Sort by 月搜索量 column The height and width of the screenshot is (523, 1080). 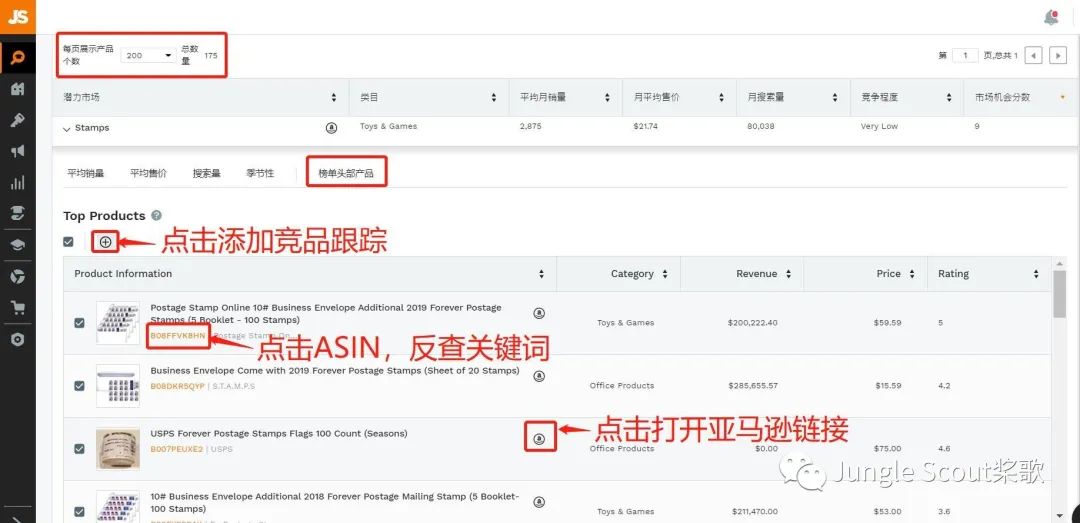click(835, 98)
